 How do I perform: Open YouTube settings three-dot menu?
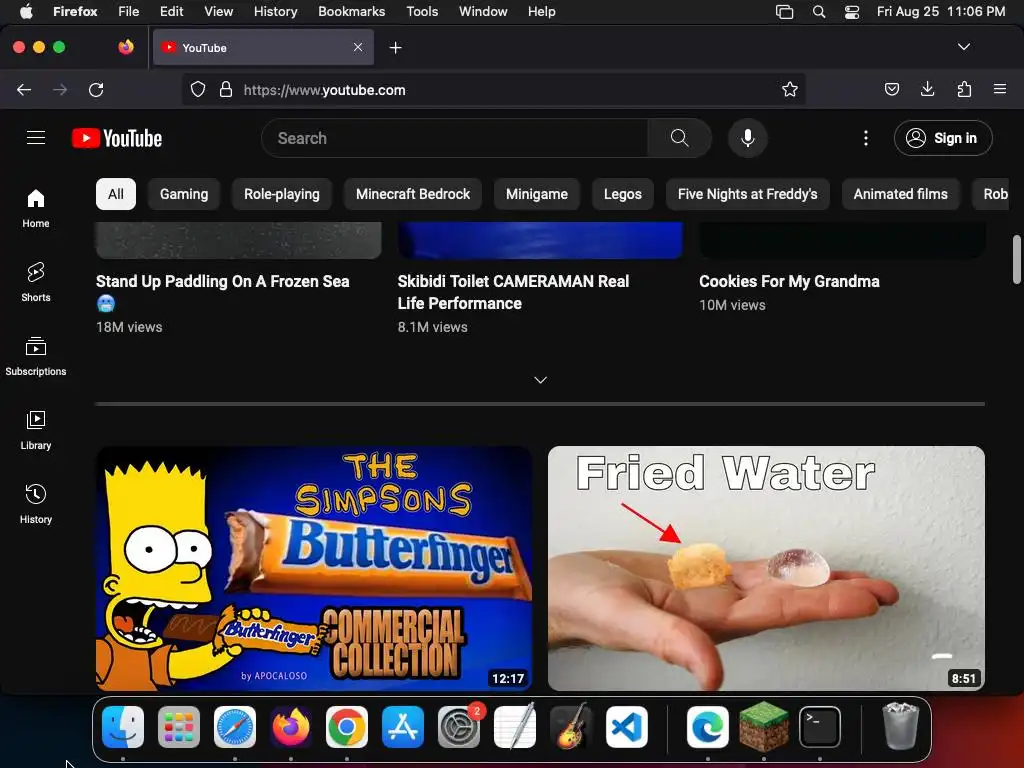pos(866,138)
